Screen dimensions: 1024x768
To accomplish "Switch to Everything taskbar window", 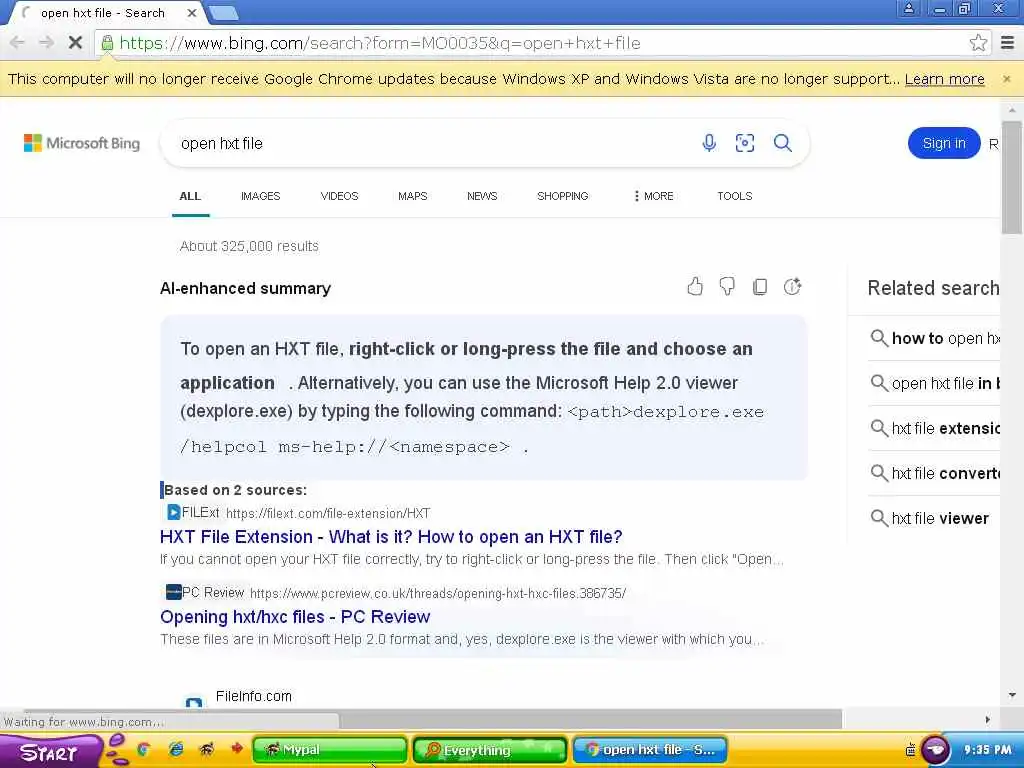I will 489,750.
